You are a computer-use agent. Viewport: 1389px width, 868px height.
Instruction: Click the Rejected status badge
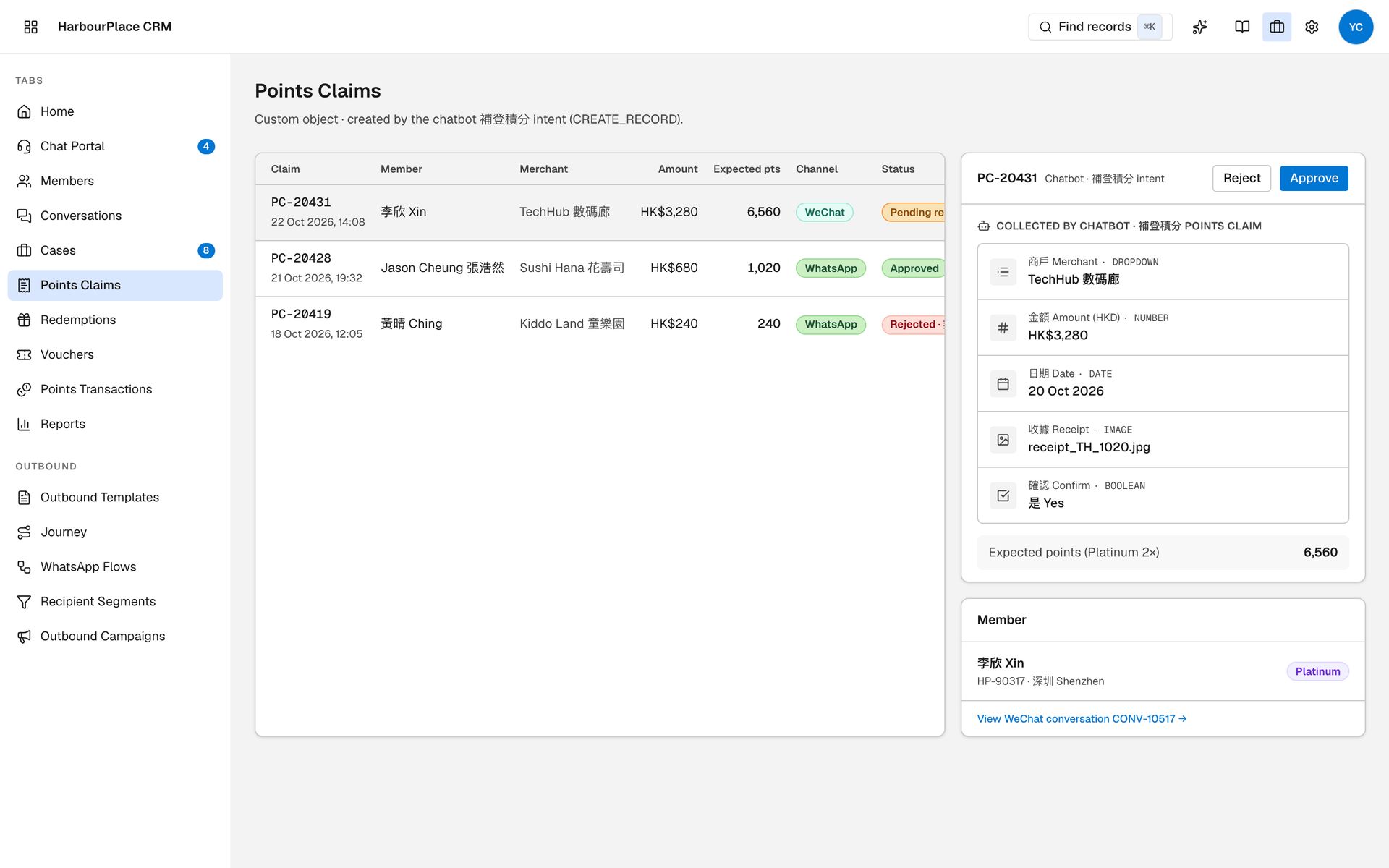click(913, 324)
